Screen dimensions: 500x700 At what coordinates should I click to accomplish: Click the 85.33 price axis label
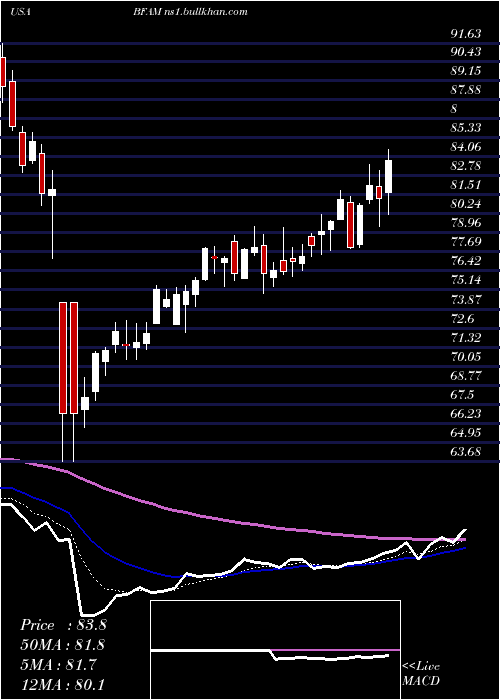pyautogui.click(x=466, y=128)
